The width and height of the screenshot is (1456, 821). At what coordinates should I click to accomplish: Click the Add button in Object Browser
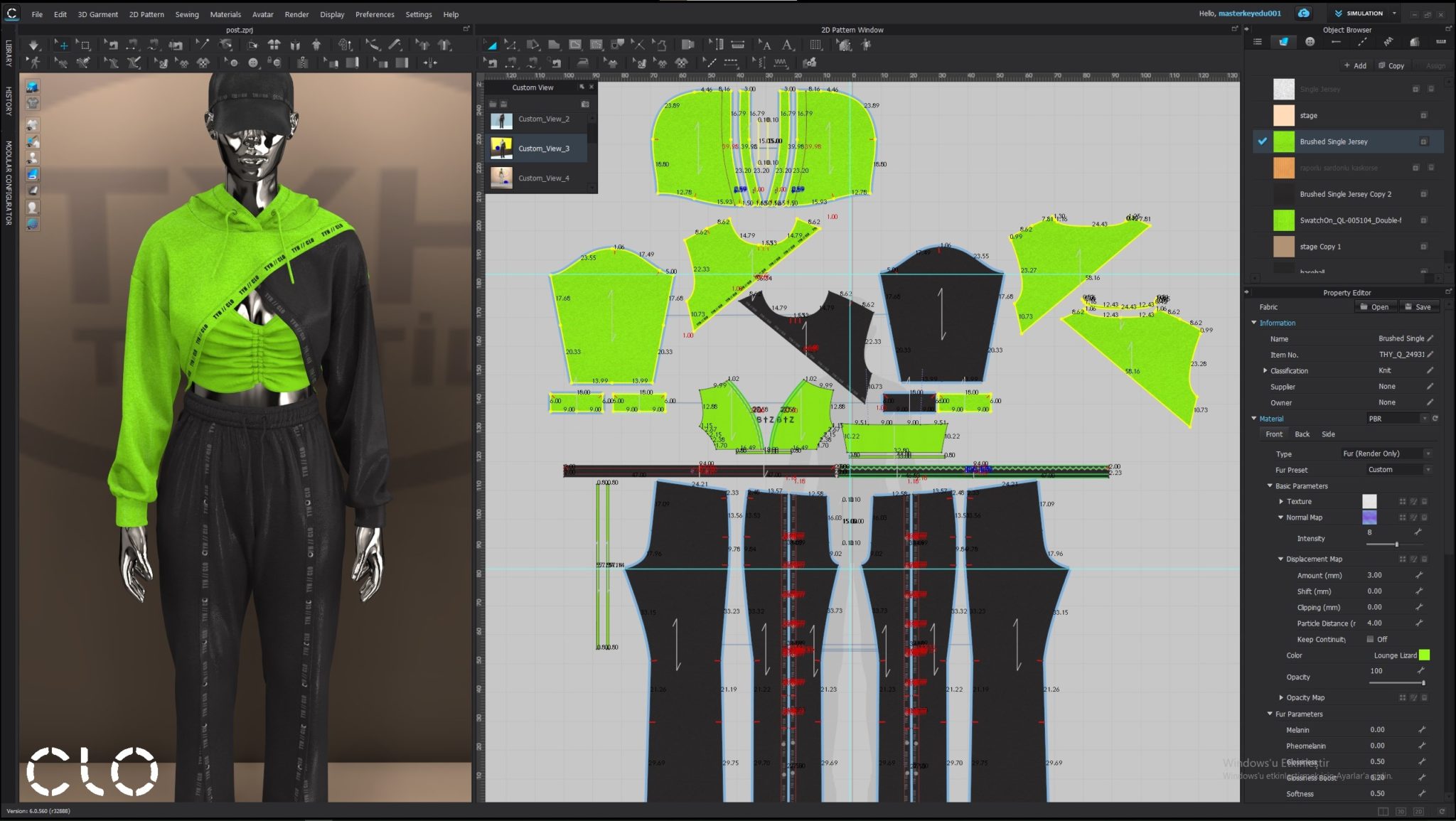pos(1355,65)
